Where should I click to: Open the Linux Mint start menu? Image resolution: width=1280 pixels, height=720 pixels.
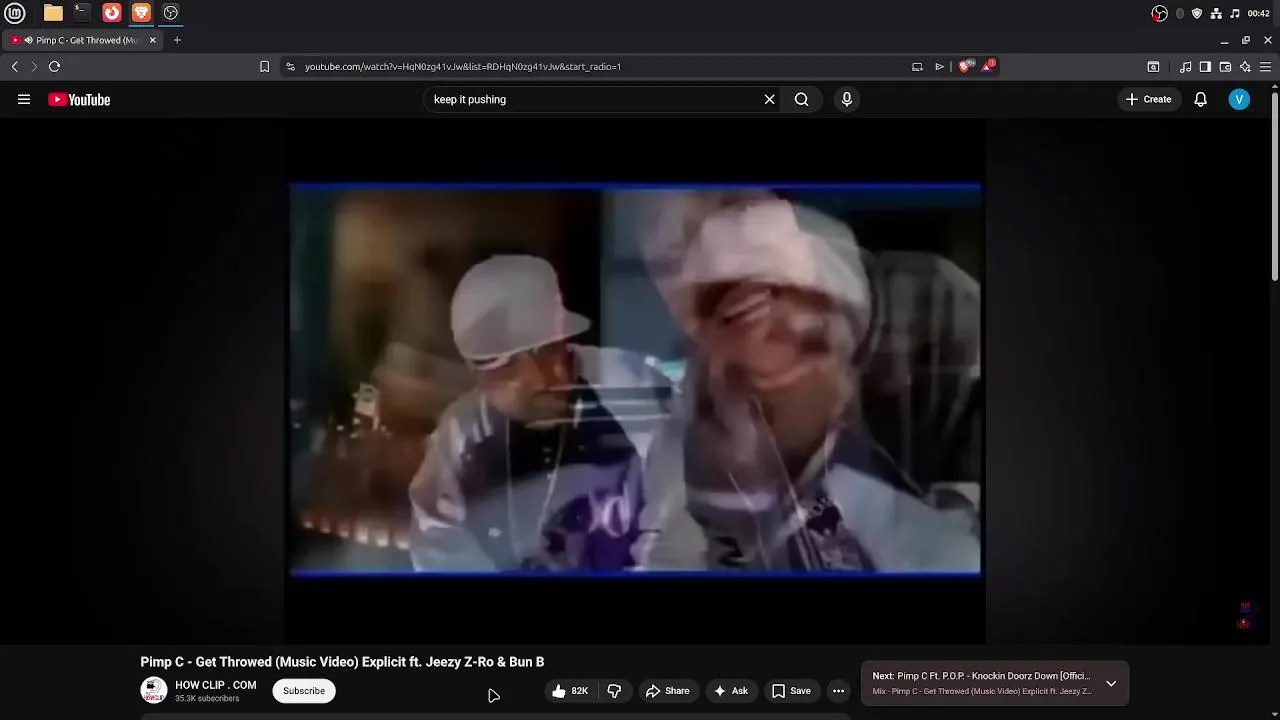point(15,13)
